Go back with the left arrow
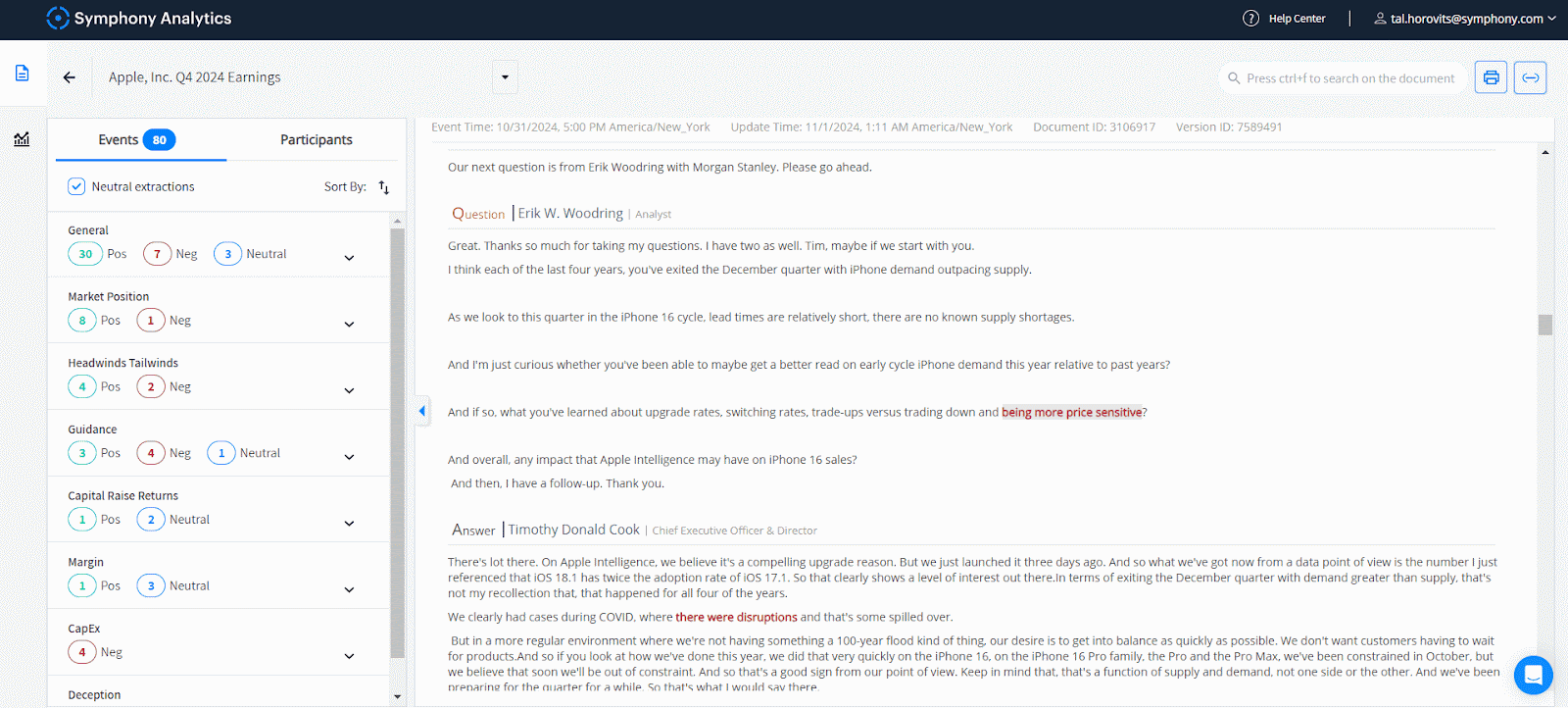This screenshot has width=1568, height=708. click(x=69, y=77)
